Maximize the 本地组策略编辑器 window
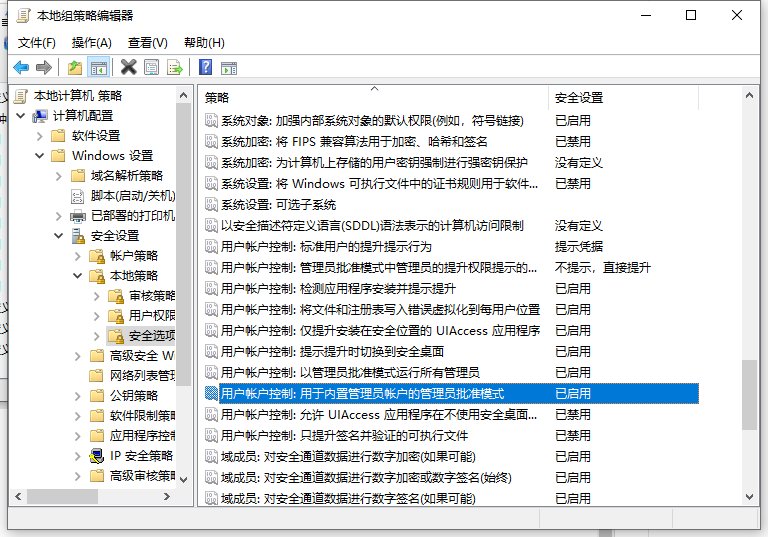 pos(691,16)
